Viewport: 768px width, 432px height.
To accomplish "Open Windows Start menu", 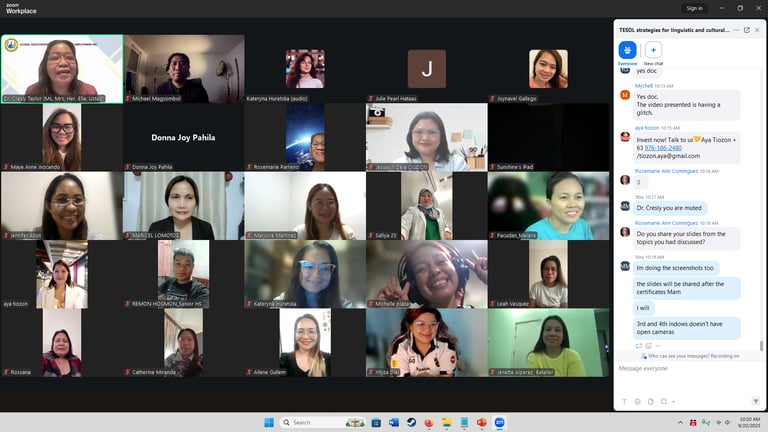I will click(x=269, y=423).
